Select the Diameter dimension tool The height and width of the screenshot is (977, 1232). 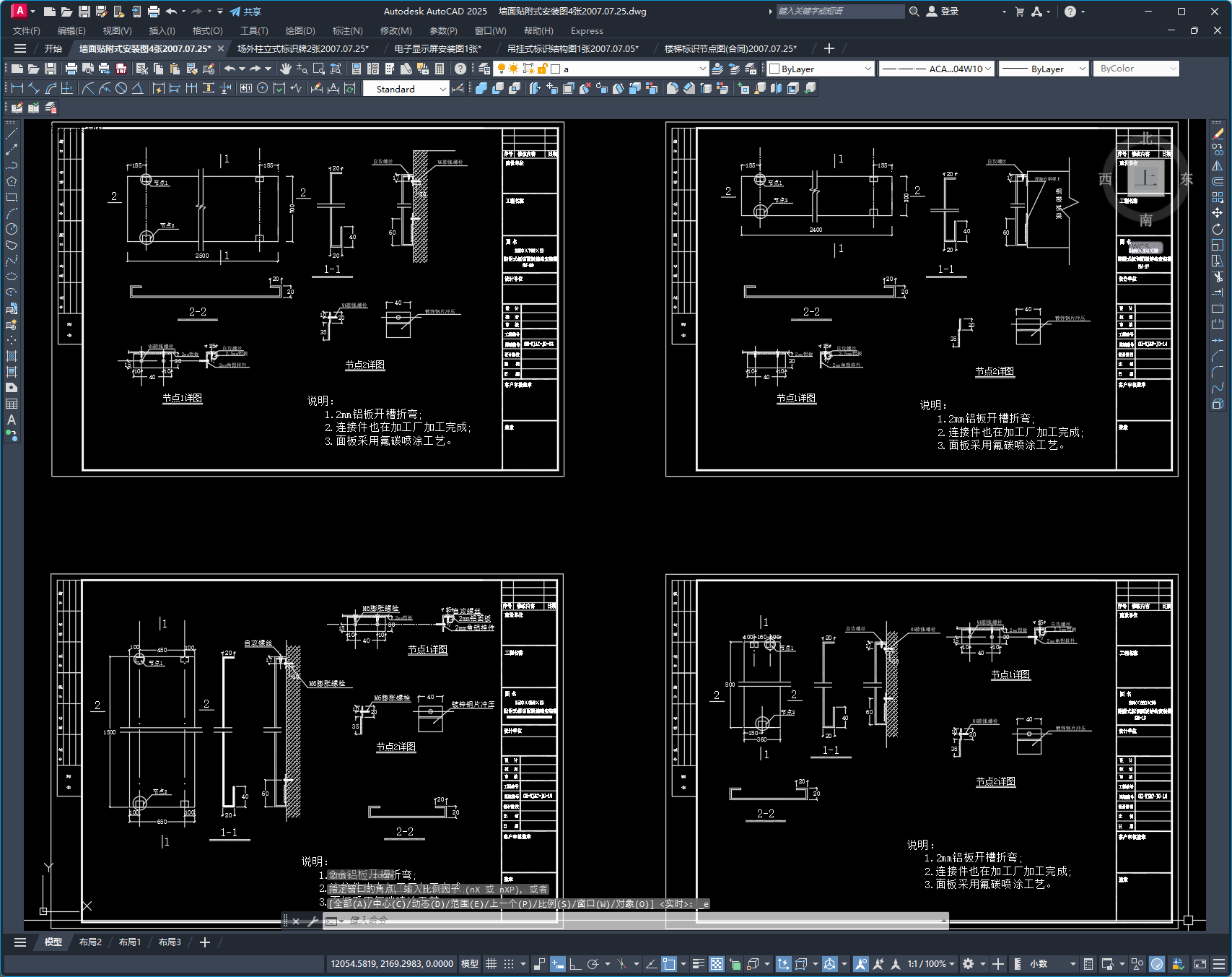[x=121, y=88]
